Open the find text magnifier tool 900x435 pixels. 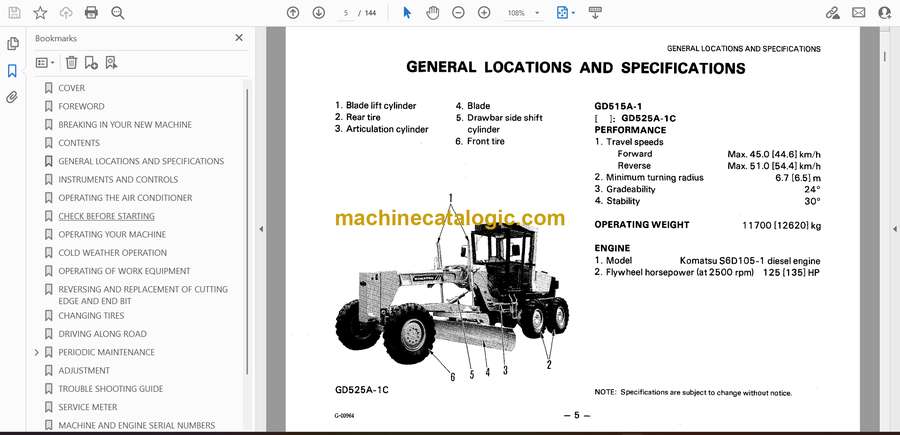click(x=118, y=13)
